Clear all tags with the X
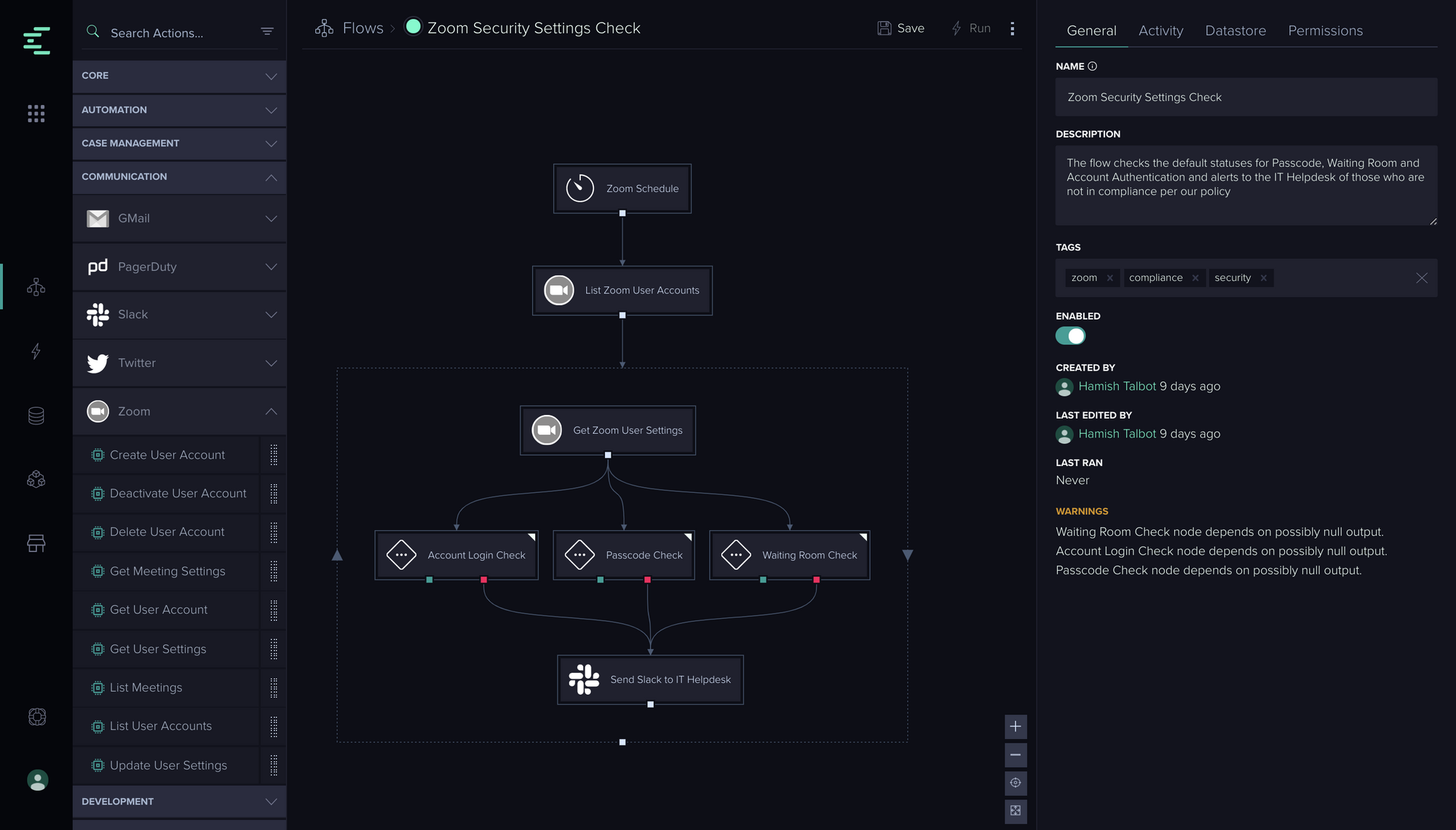Image resolution: width=1456 pixels, height=830 pixels. [x=1421, y=278]
